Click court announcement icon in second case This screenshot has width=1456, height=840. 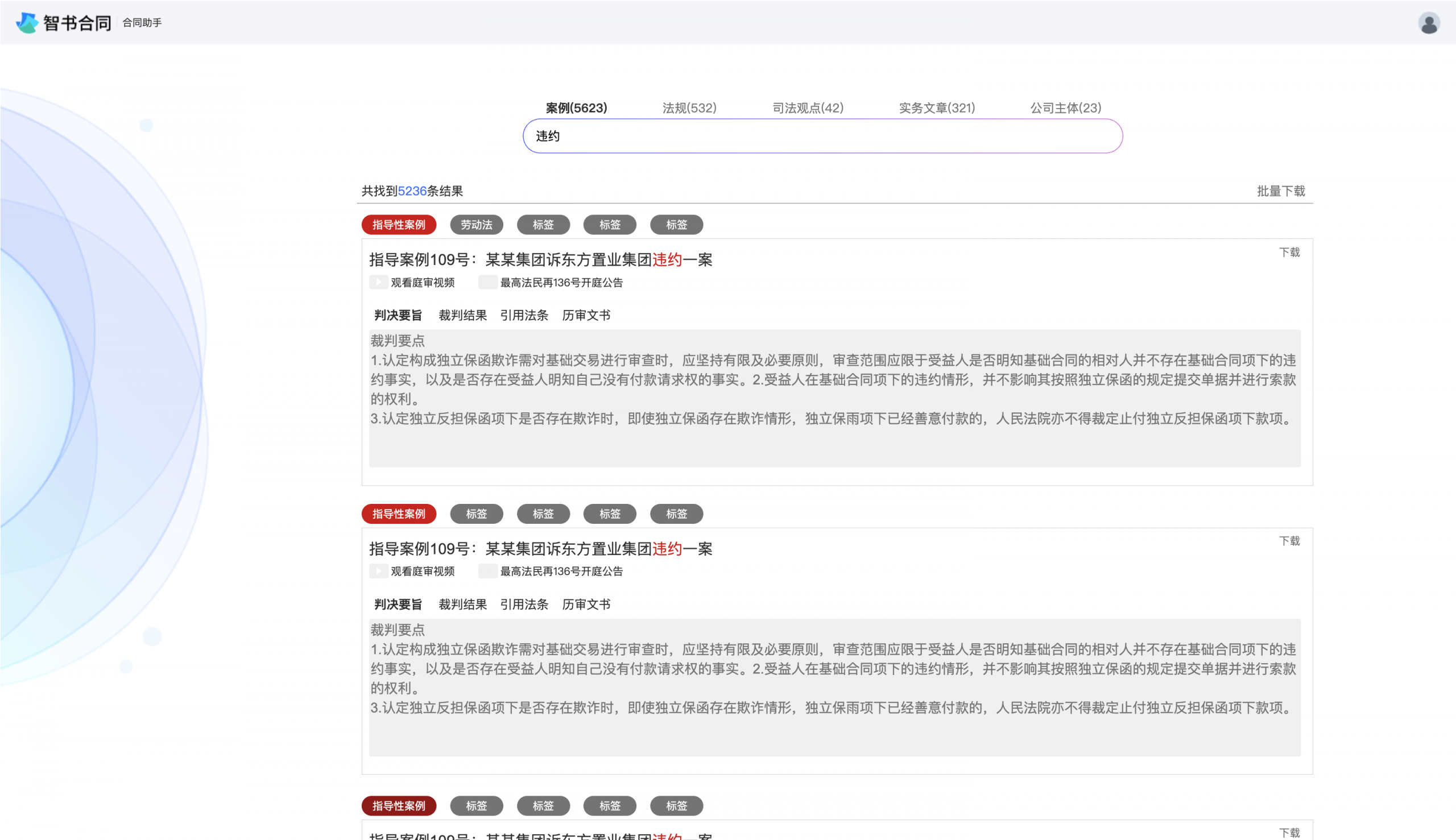tap(487, 571)
